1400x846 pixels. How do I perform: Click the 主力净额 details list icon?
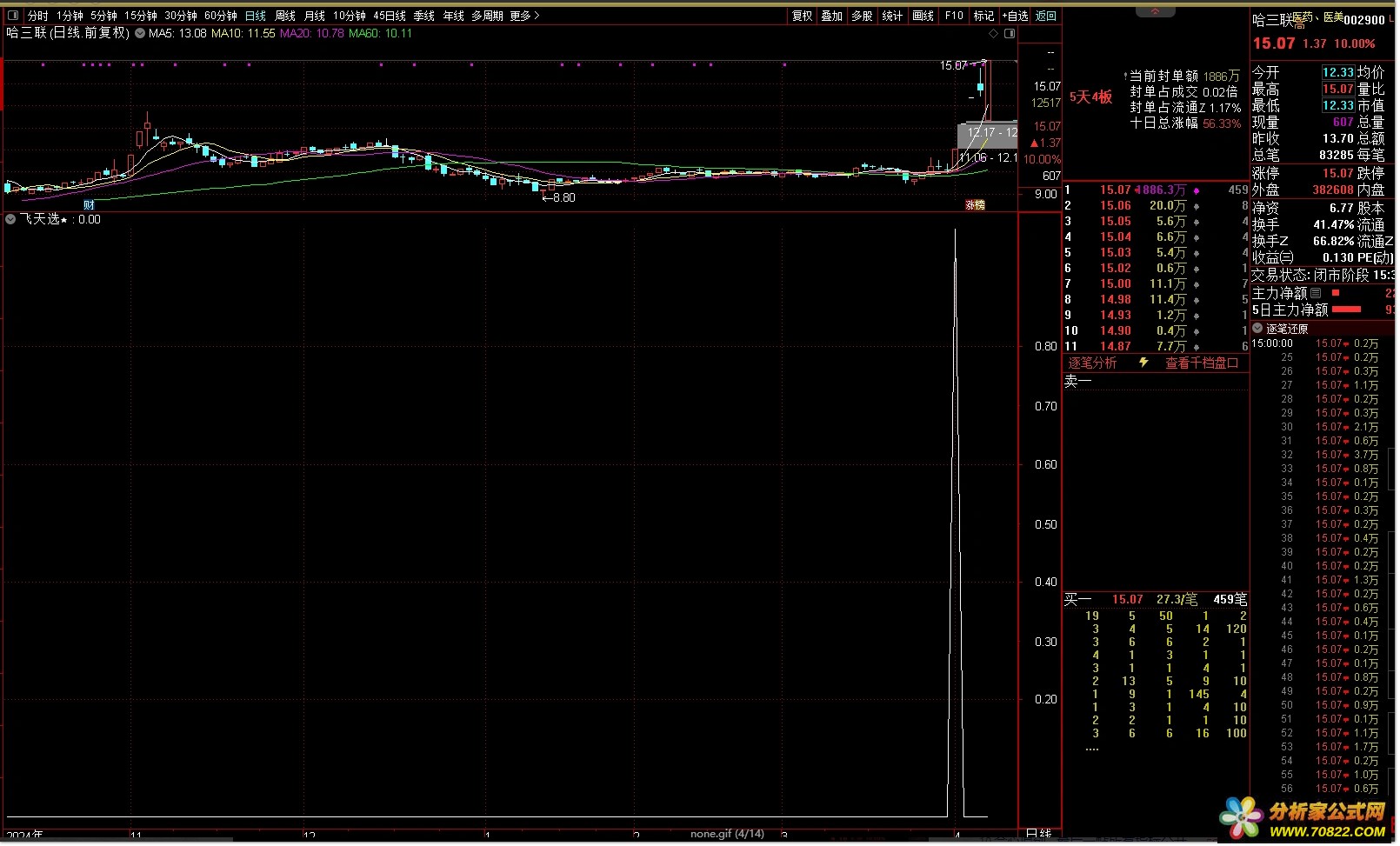(1316, 293)
